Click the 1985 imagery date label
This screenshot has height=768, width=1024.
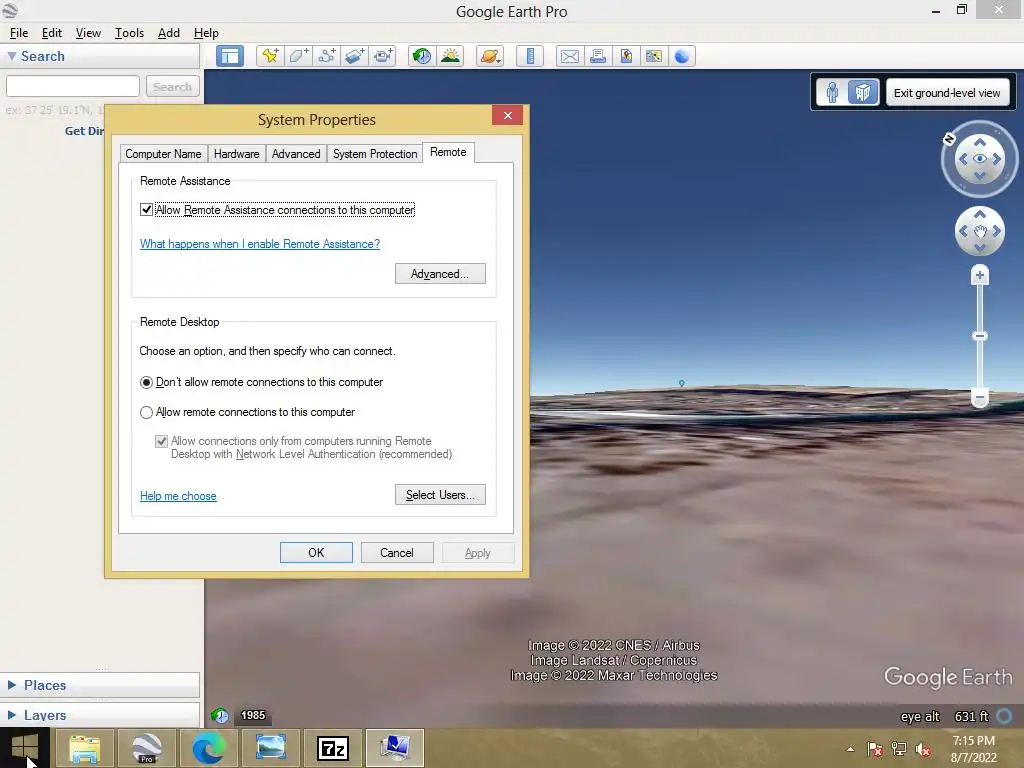click(x=253, y=715)
